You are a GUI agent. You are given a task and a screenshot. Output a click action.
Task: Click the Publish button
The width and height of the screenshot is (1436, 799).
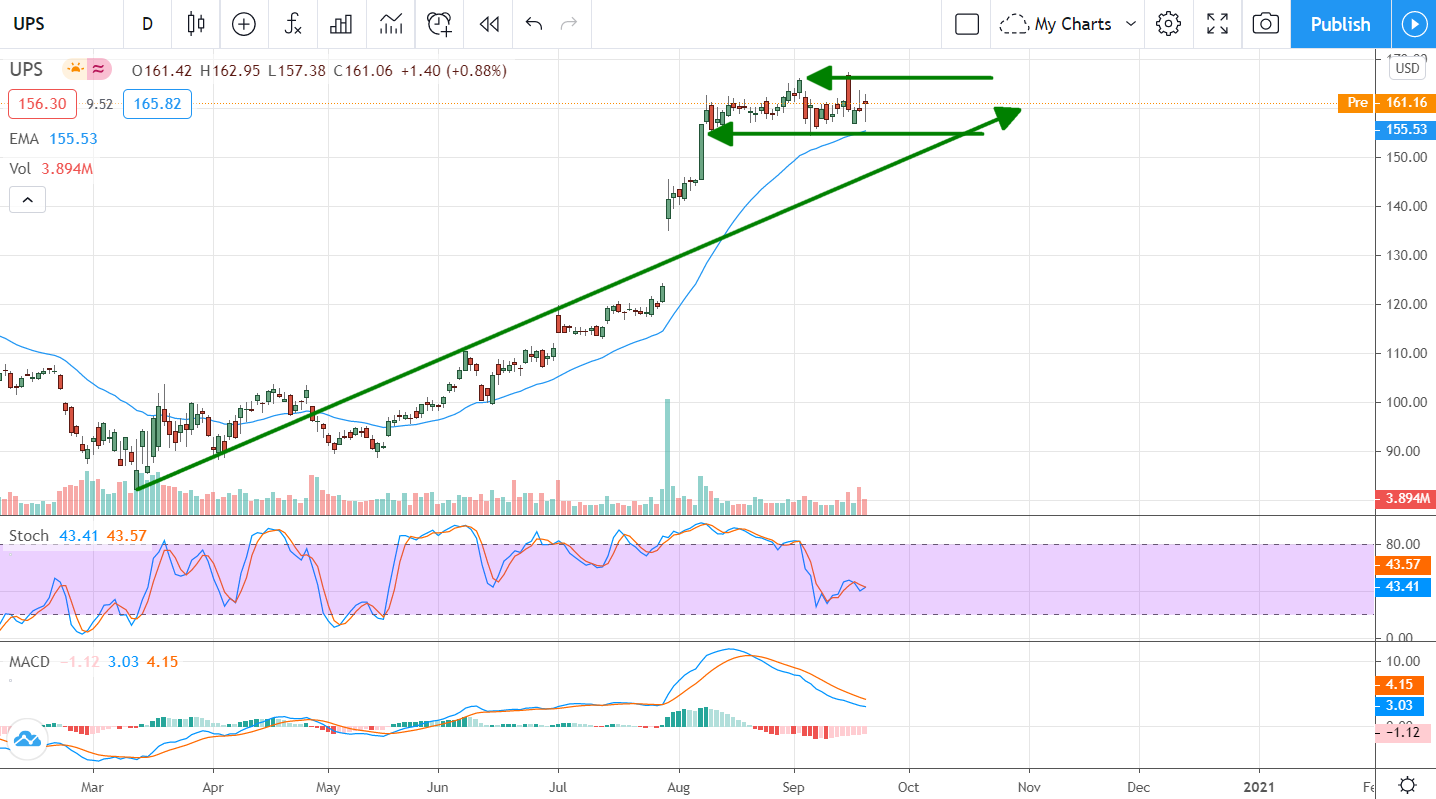pyautogui.click(x=1340, y=23)
